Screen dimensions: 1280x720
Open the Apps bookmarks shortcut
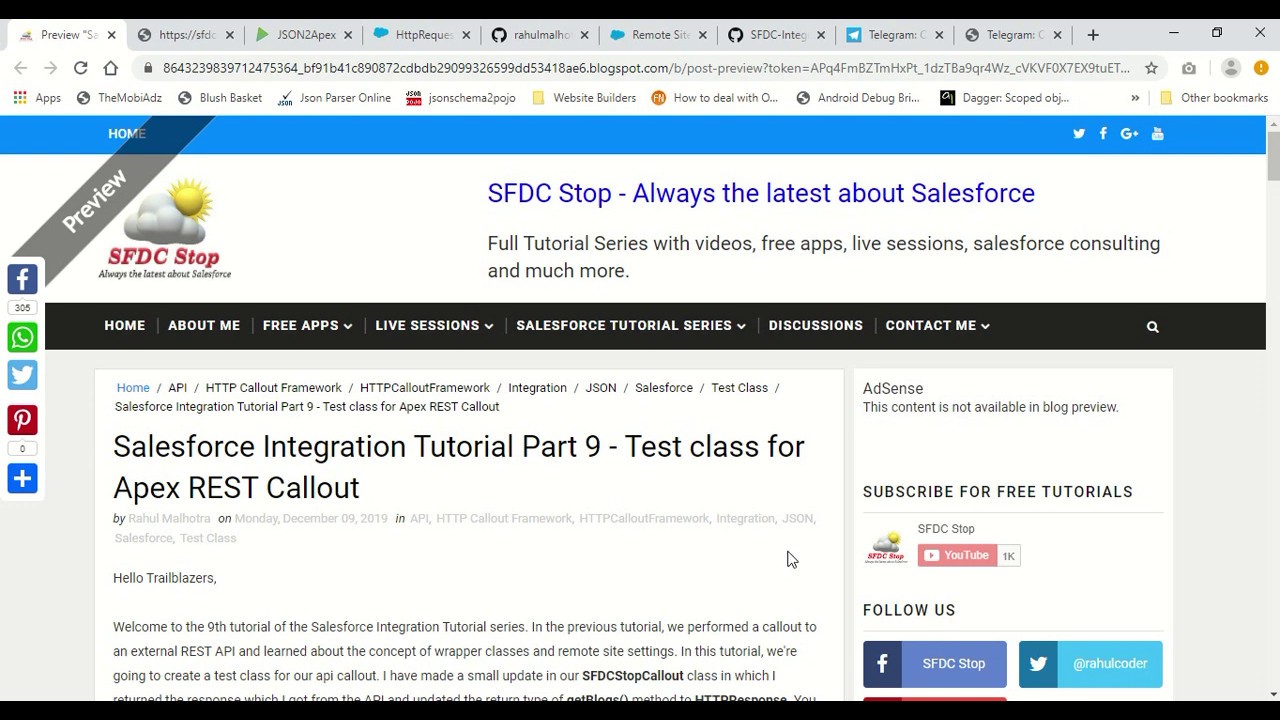pyautogui.click(x=37, y=98)
